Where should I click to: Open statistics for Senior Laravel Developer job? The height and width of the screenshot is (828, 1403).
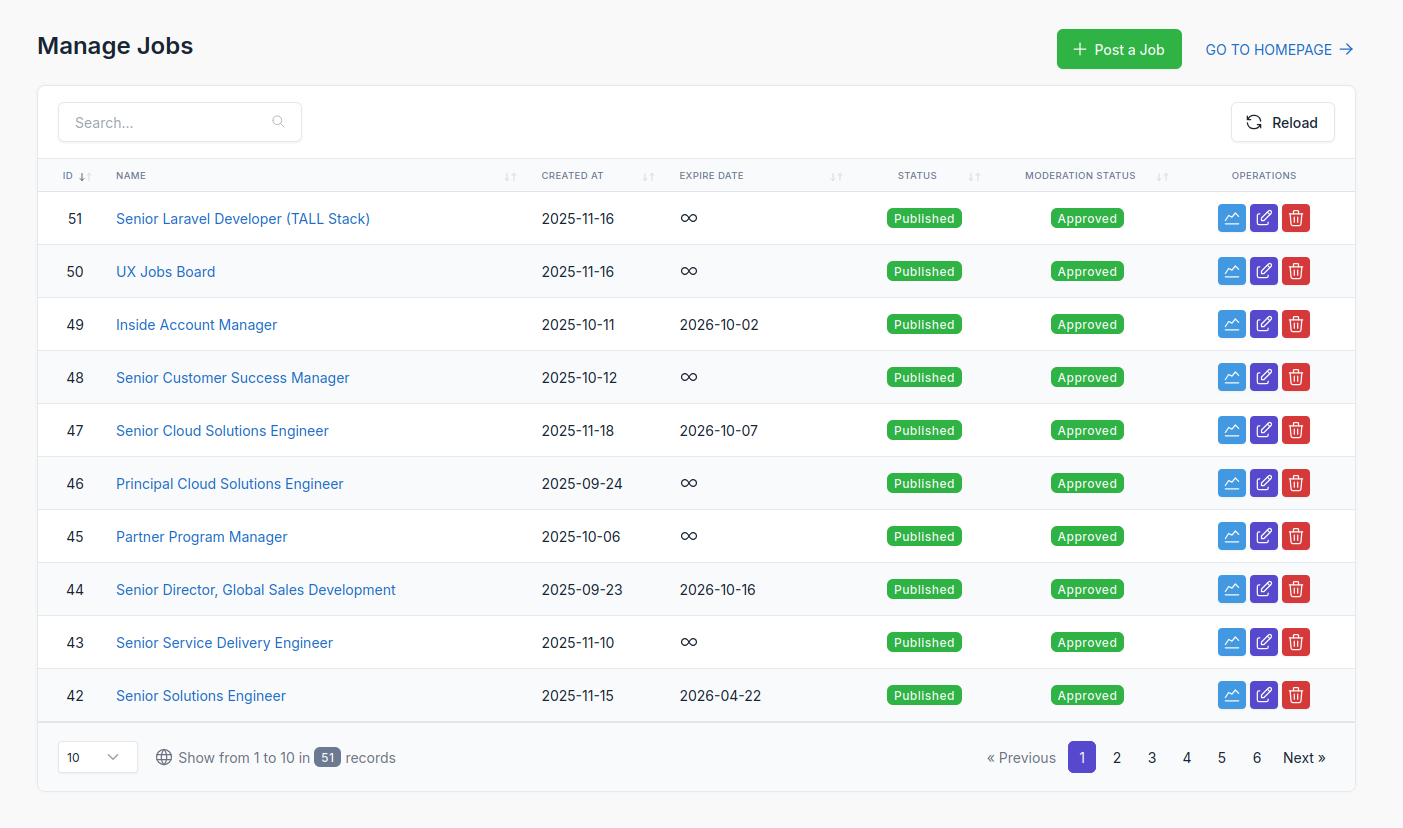[x=1231, y=218]
